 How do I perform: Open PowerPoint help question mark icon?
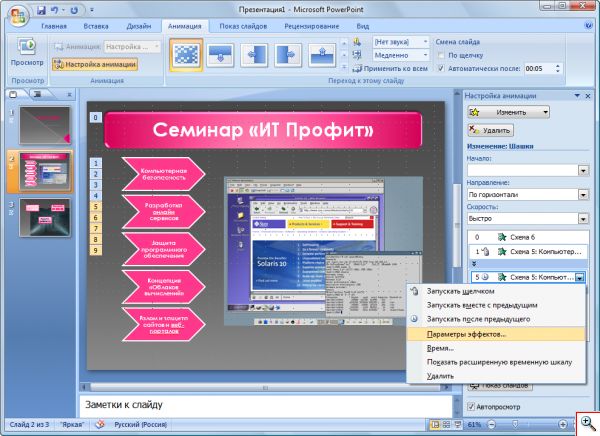point(589,26)
